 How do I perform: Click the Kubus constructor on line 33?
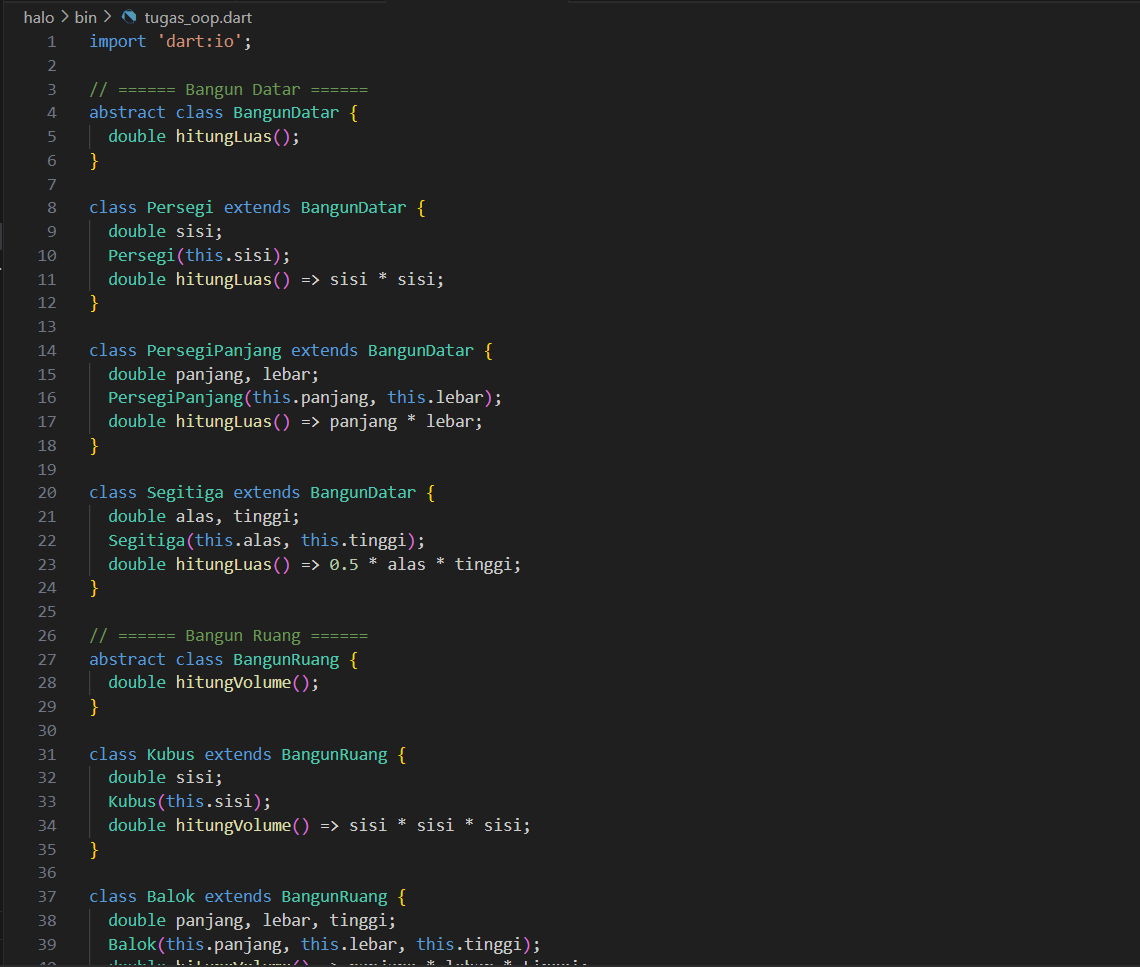click(x=132, y=801)
